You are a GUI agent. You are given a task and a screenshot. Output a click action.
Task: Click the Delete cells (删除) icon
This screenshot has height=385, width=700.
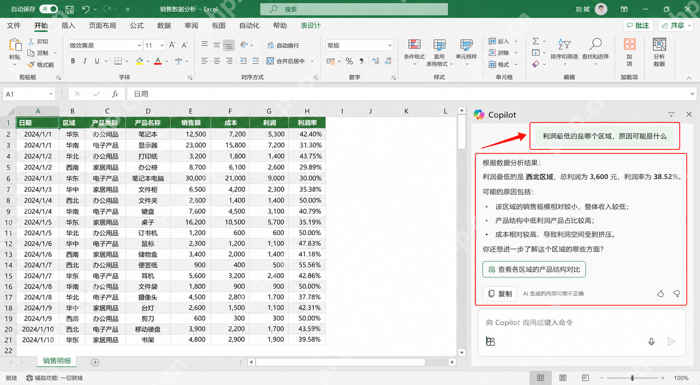(492, 53)
